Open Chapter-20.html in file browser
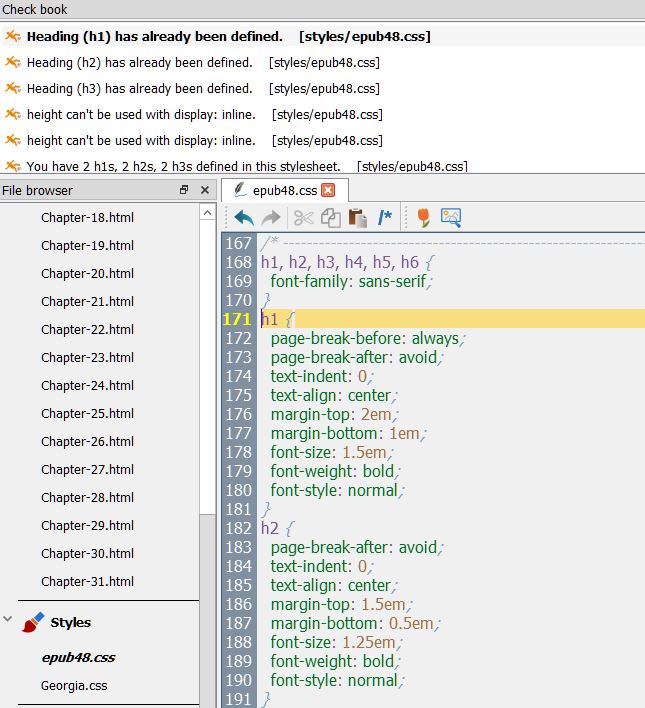The height and width of the screenshot is (708, 645). (88, 274)
